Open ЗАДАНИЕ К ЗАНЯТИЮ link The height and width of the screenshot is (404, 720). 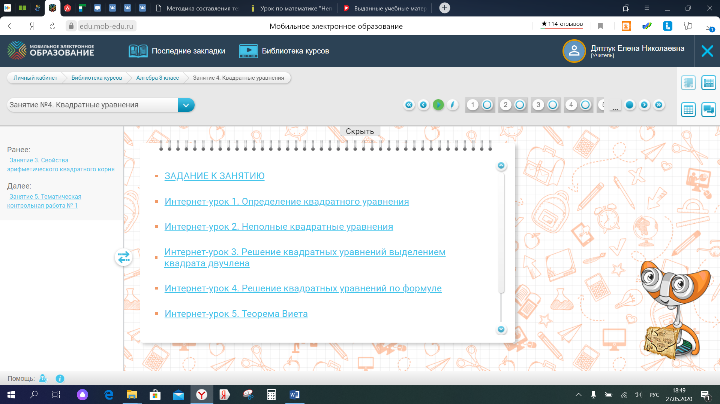[x=214, y=176]
